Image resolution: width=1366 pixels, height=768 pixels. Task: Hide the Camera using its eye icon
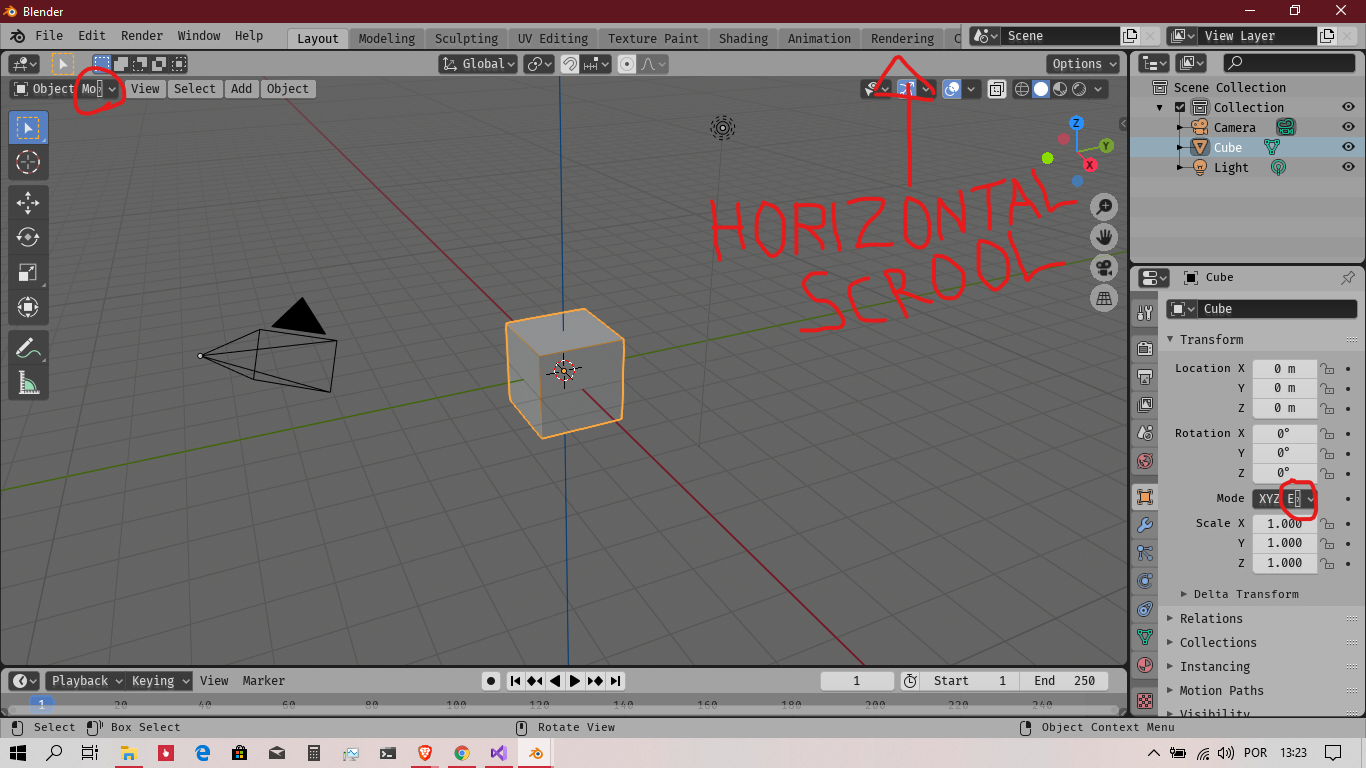coord(1348,127)
